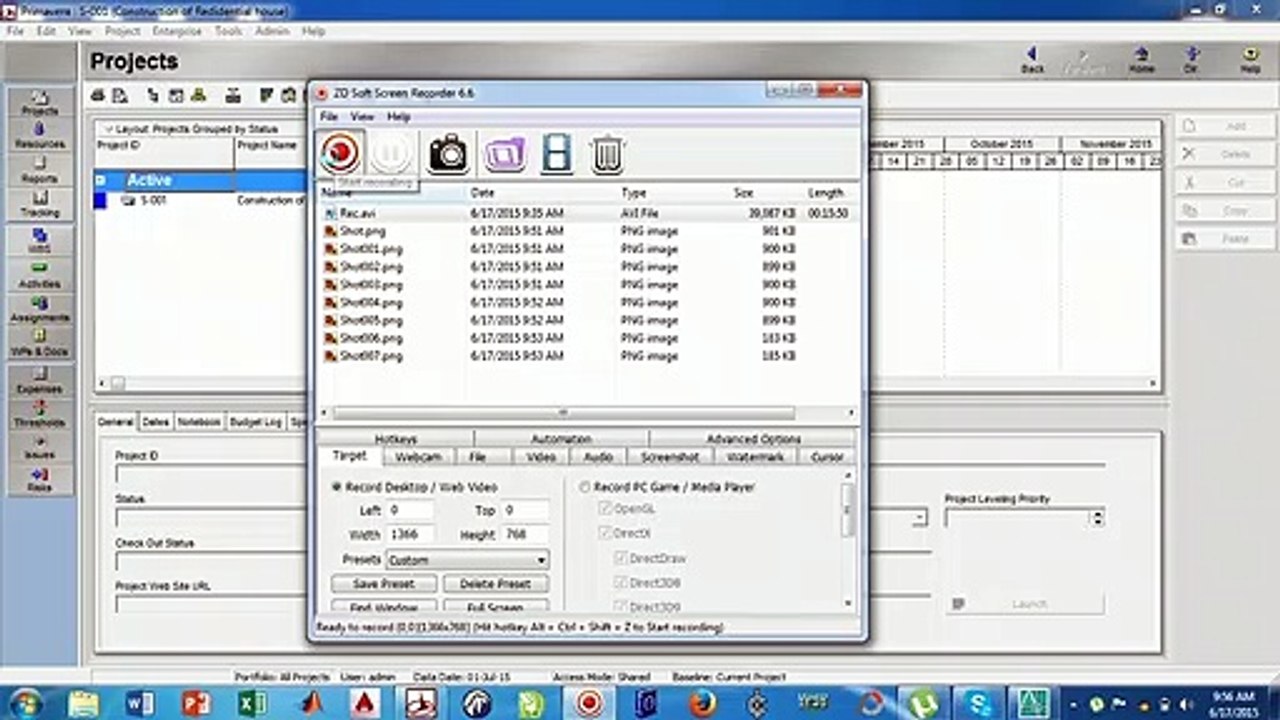Open the Notebook tab in Primavera details

pos(199,422)
